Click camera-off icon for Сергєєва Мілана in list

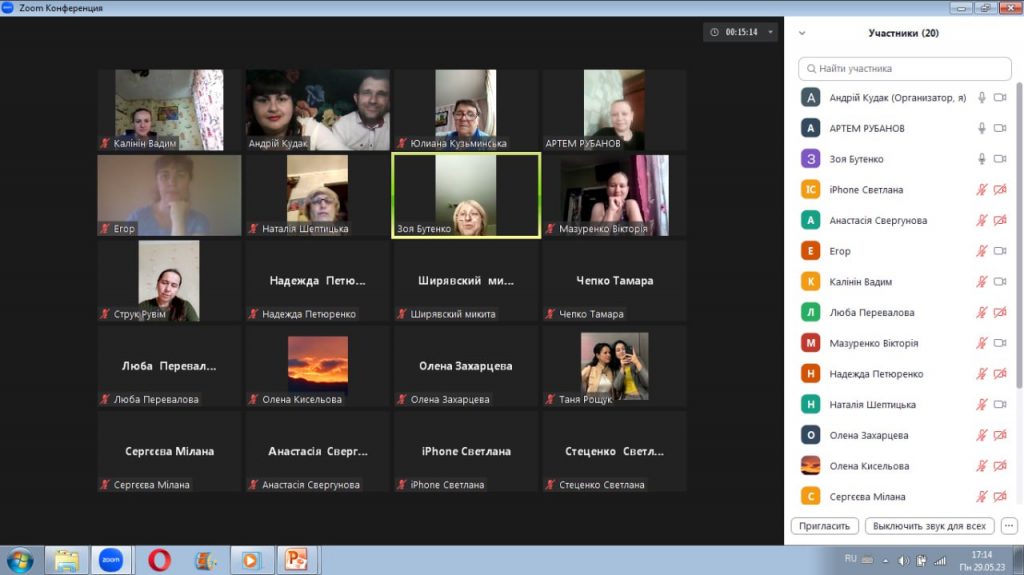[1000, 497]
